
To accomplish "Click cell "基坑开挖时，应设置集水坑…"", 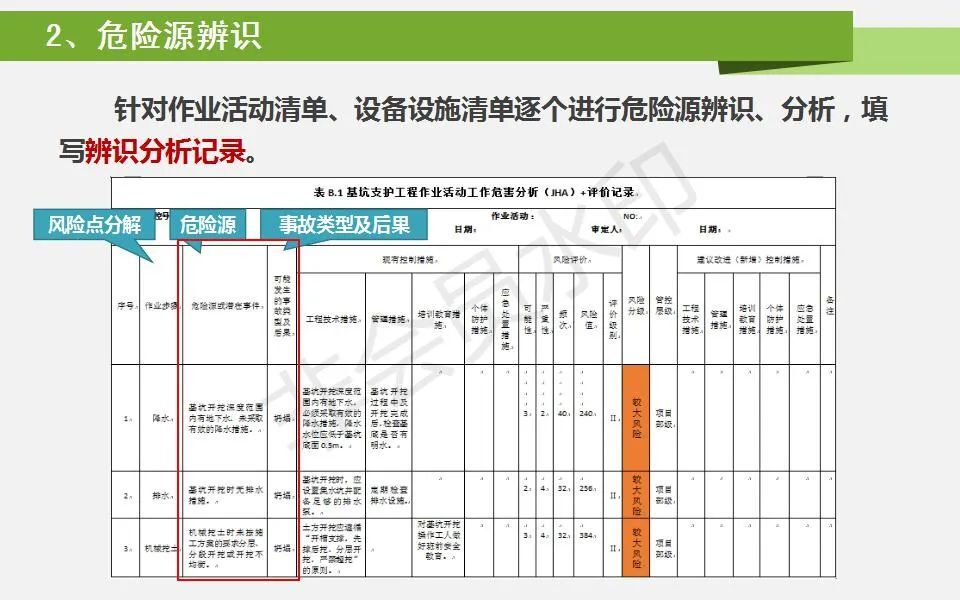I will [332, 495].
